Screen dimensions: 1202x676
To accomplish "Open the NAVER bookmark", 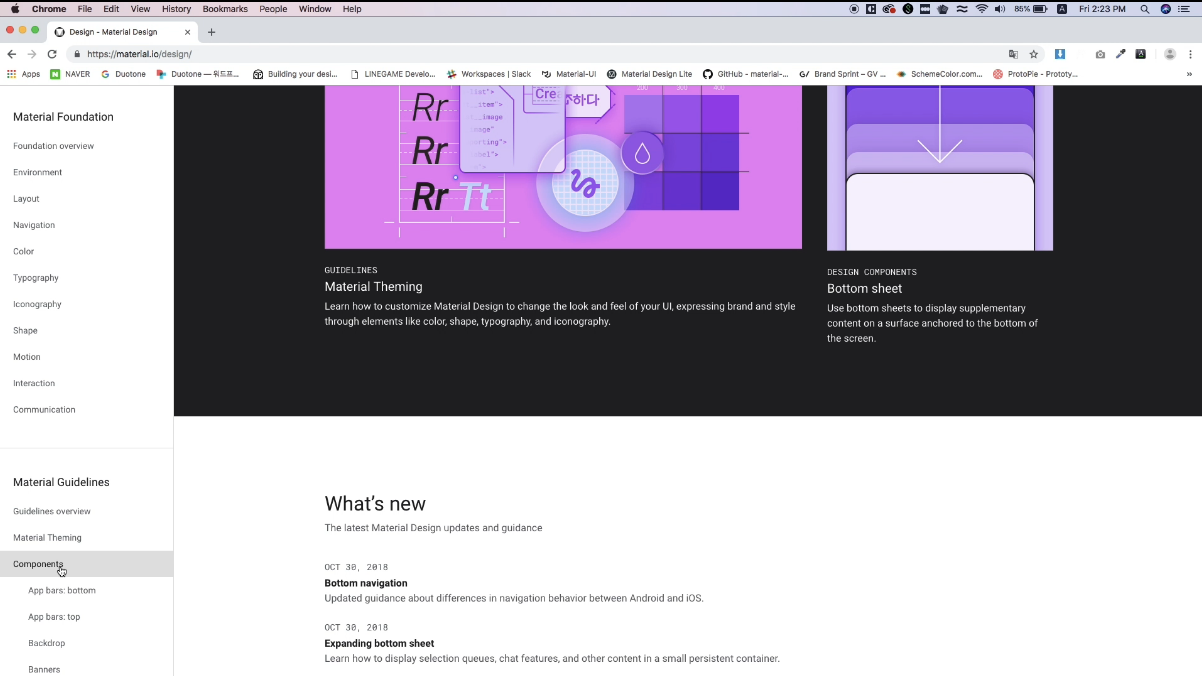I will 70,74.
